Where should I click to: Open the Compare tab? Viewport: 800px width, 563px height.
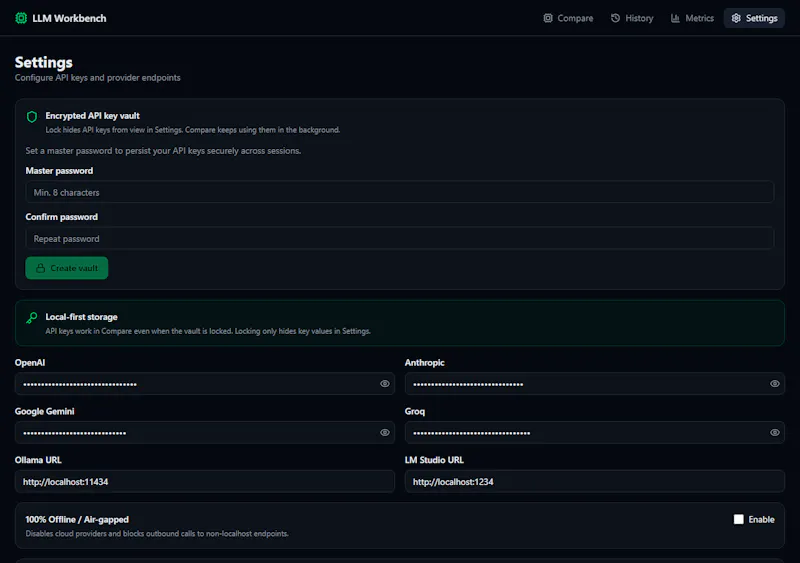[568, 18]
